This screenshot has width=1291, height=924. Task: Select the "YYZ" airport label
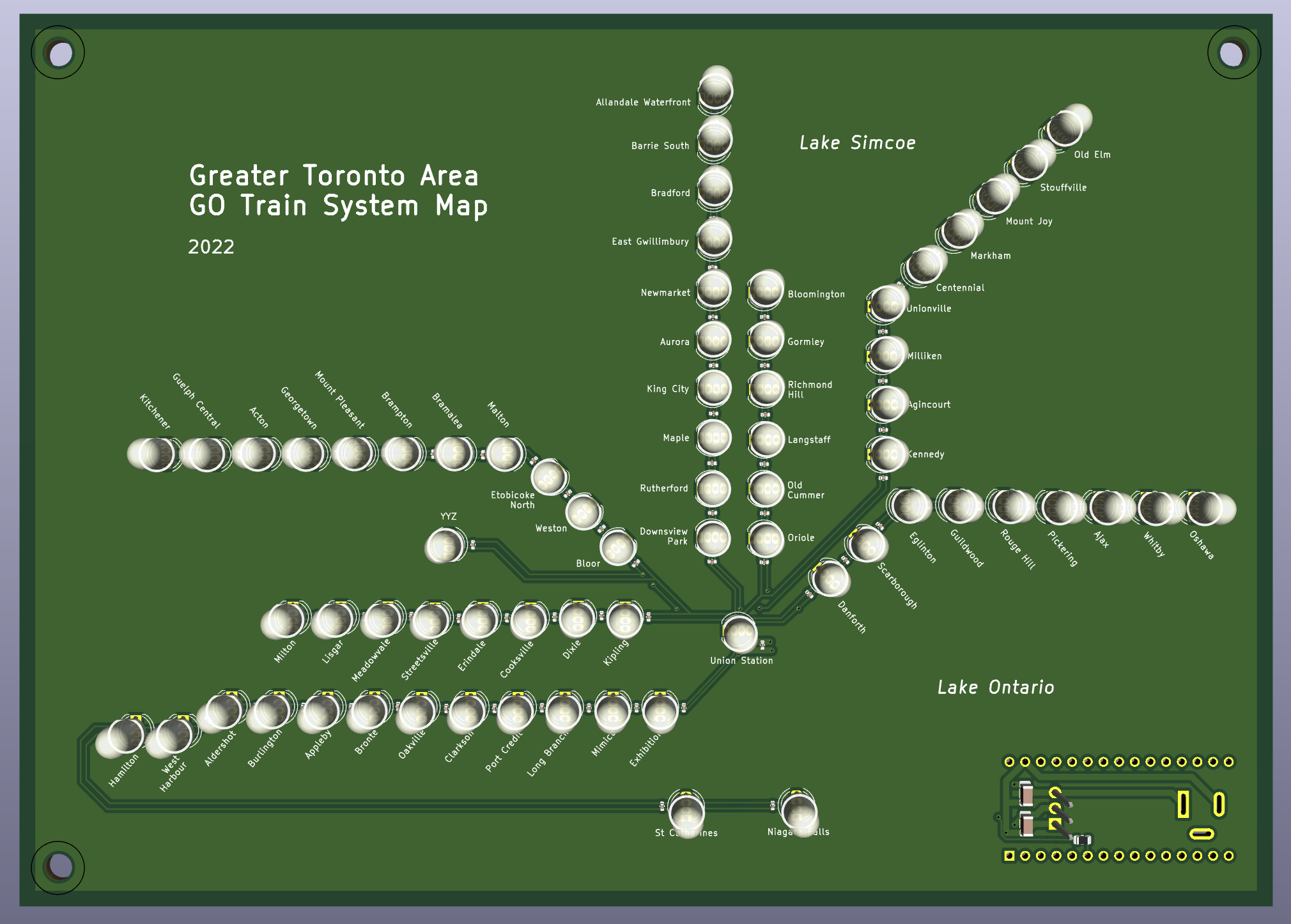(x=449, y=516)
